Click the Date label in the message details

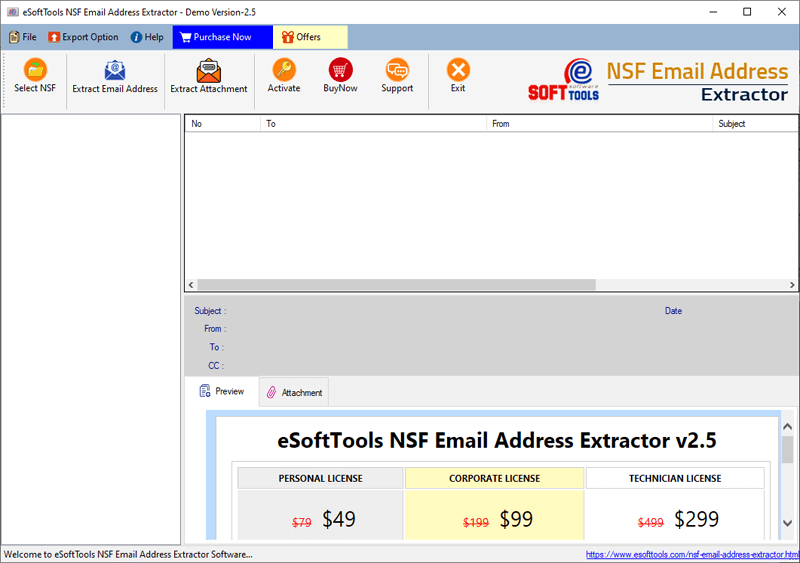[x=673, y=311]
